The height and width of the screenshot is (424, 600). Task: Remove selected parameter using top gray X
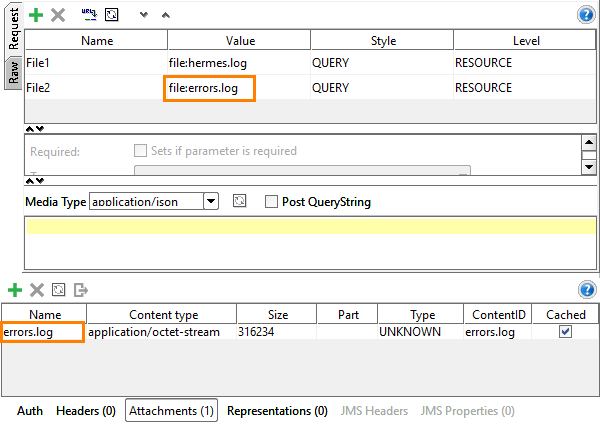58,15
